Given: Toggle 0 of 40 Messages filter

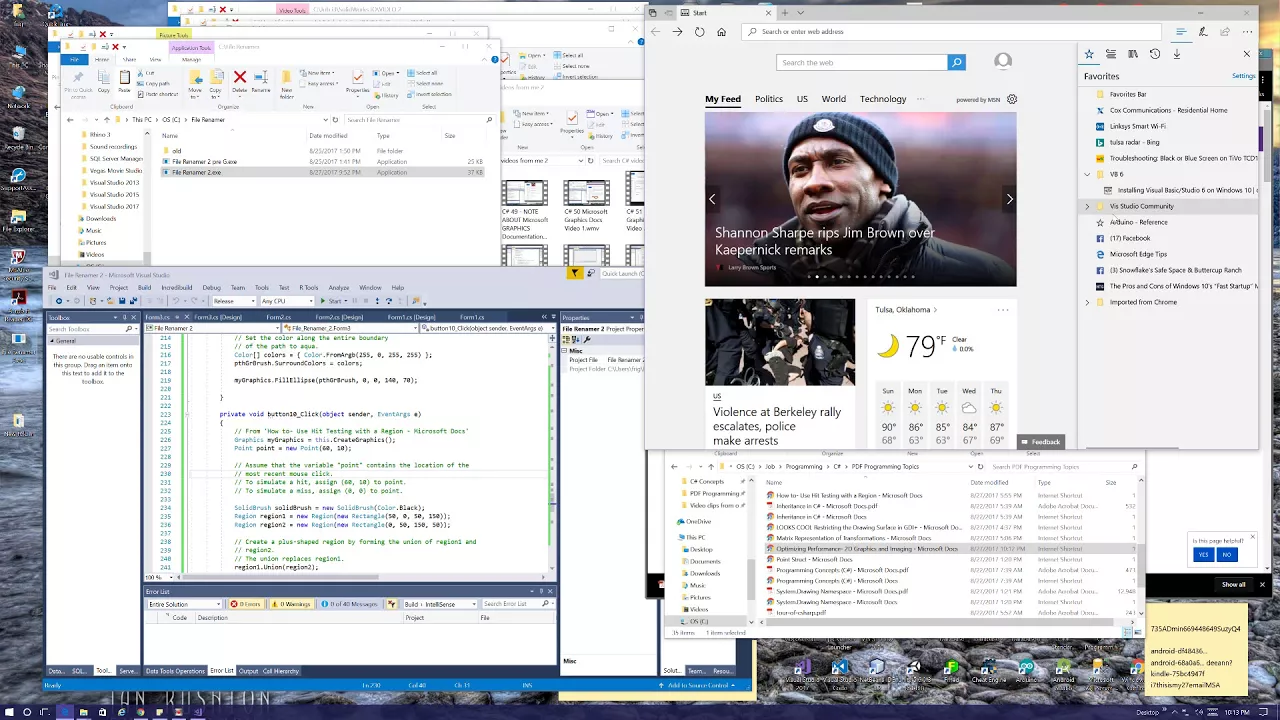Looking at the screenshot, I should [x=352, y=604].
